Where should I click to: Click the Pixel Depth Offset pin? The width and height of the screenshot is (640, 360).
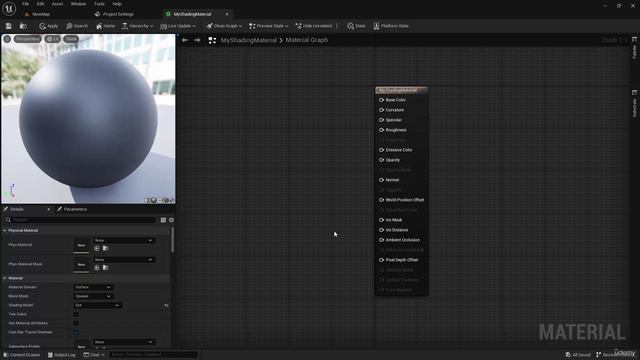pos(381,260)
